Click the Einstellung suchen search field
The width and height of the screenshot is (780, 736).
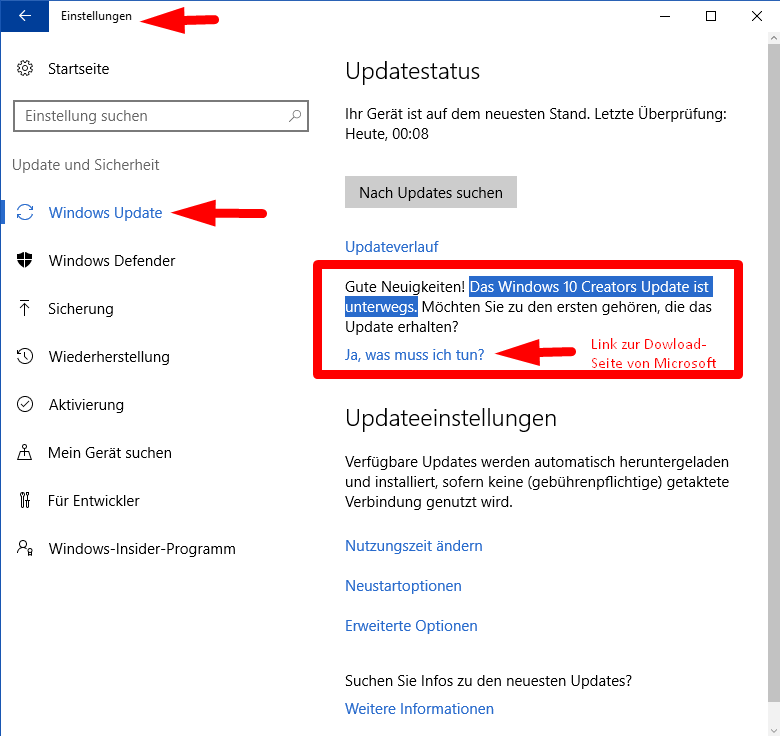tap(161, 116)
